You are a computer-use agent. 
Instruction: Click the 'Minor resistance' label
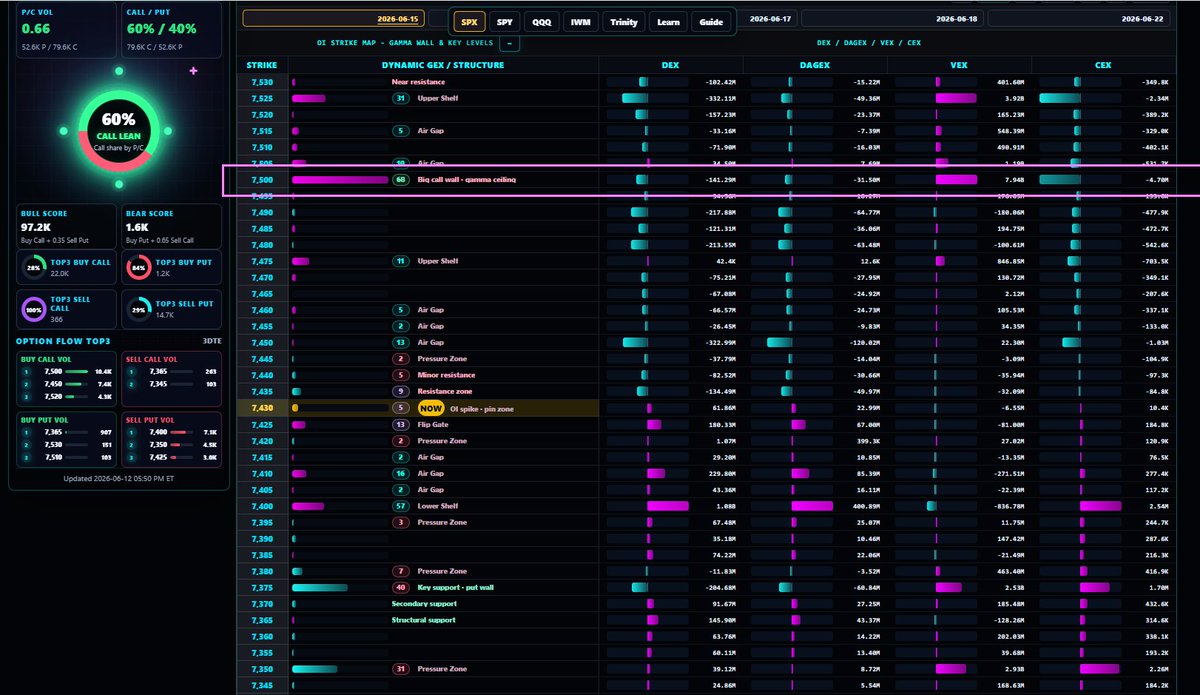point(446,375)
